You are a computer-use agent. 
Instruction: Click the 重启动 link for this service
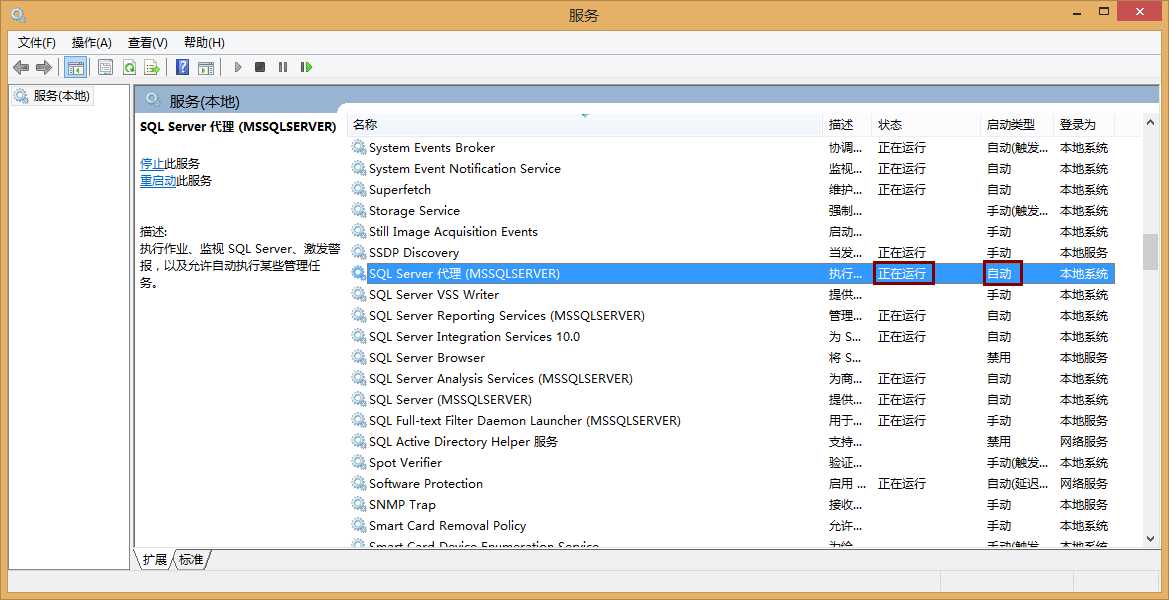click(158, 180)
